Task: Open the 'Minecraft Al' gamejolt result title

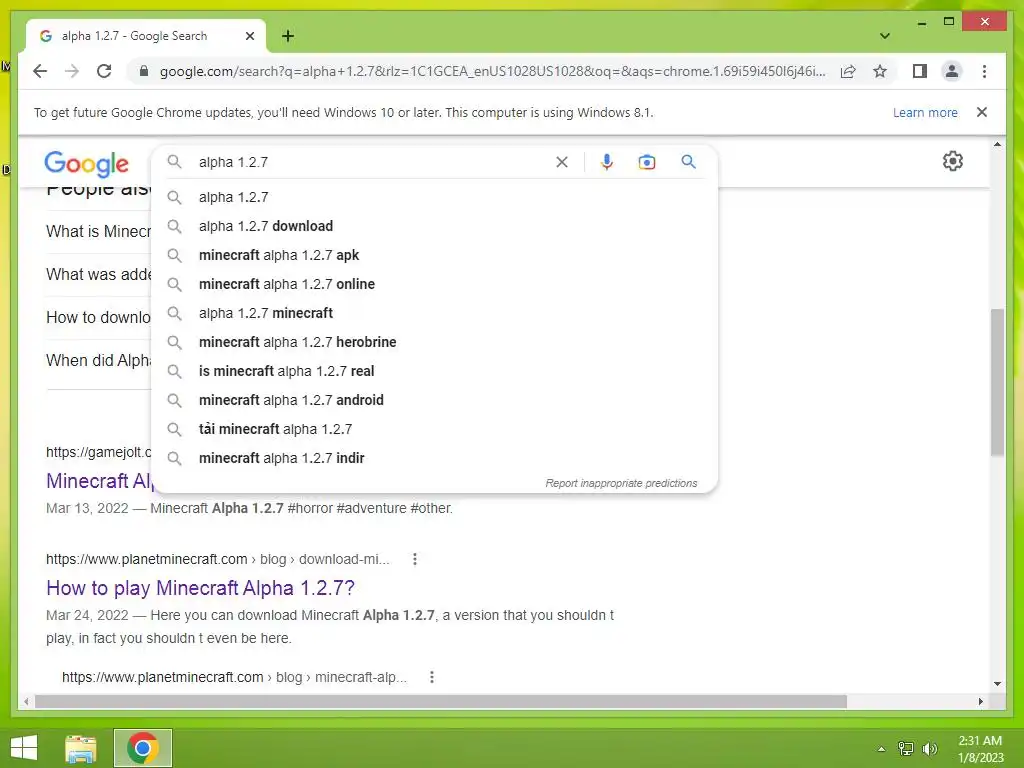Action: pos(99,481)
